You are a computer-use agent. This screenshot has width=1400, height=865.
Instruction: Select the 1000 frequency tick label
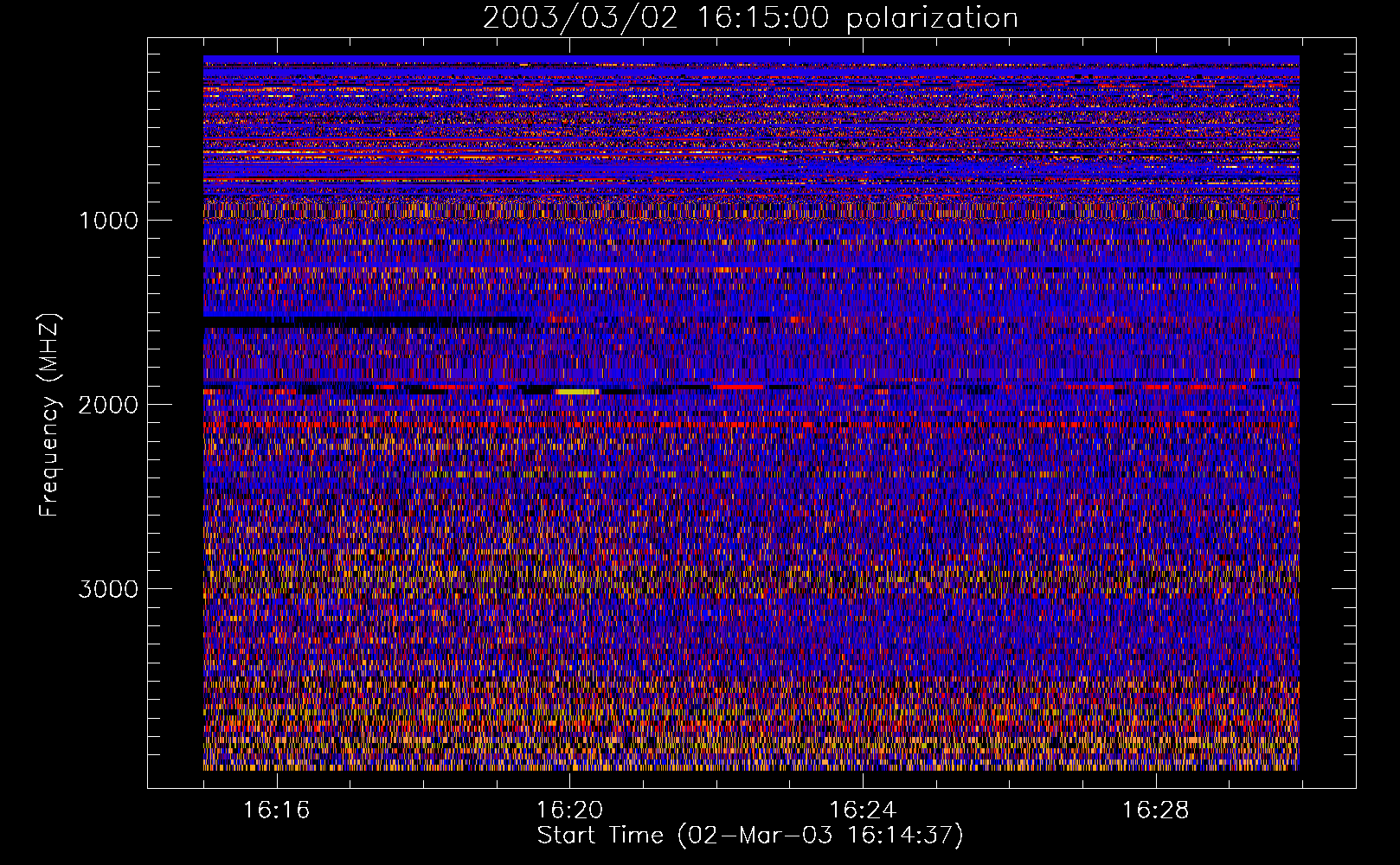[108, 221]
